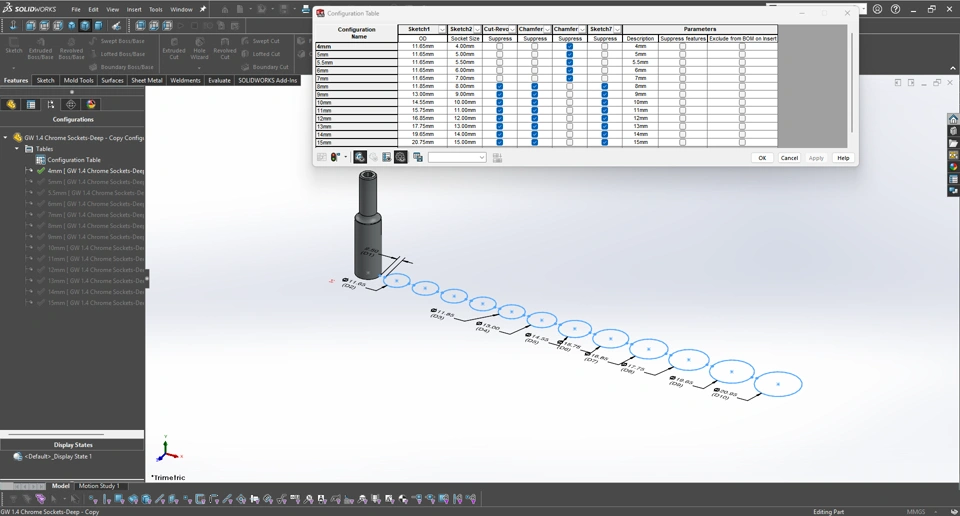Viewport: 960px width, 516px height.
Task: Click the 13mm Description cell
Action: coord(640,126)
